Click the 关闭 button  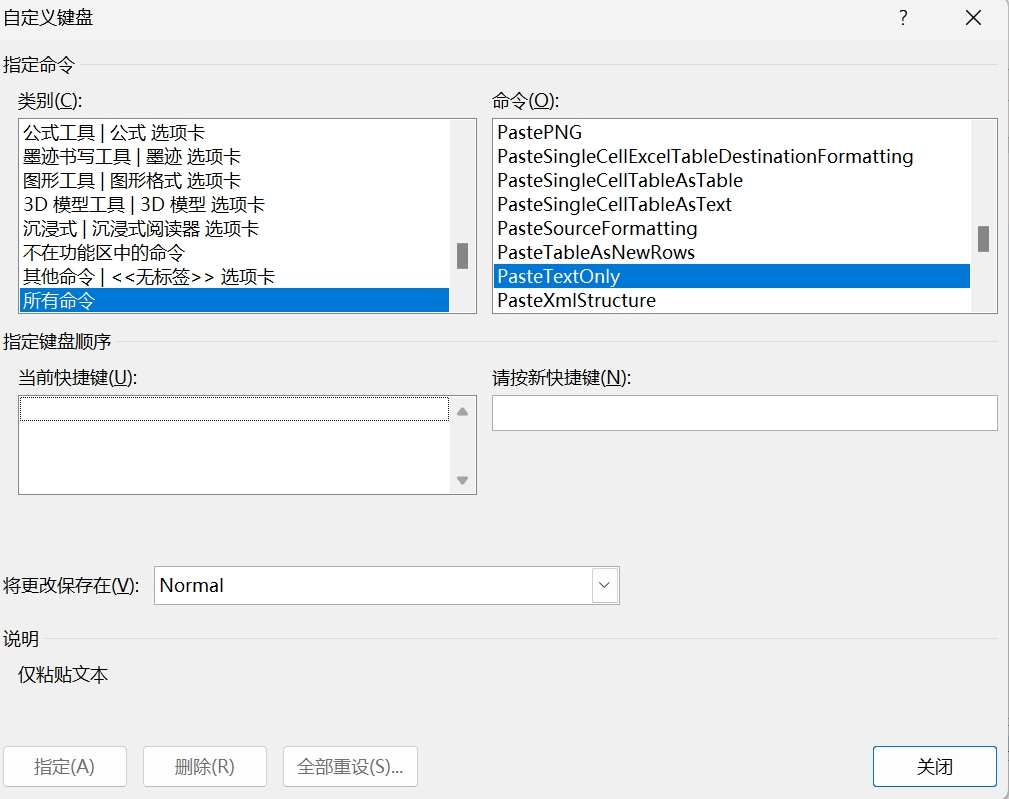click(x=934, y=766)
